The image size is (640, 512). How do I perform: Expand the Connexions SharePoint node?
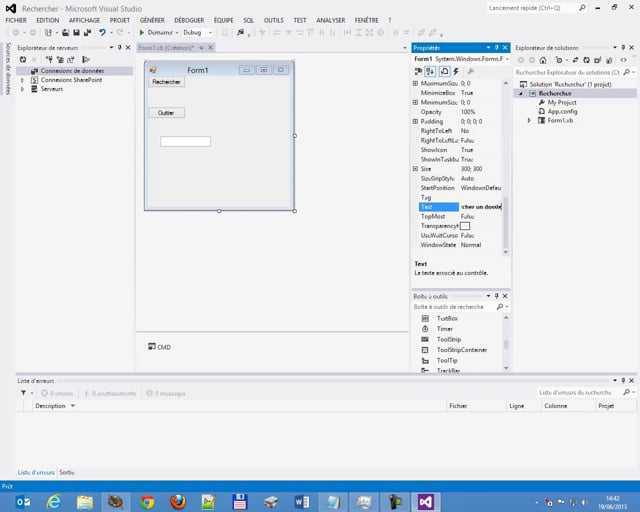click(23, 80)
